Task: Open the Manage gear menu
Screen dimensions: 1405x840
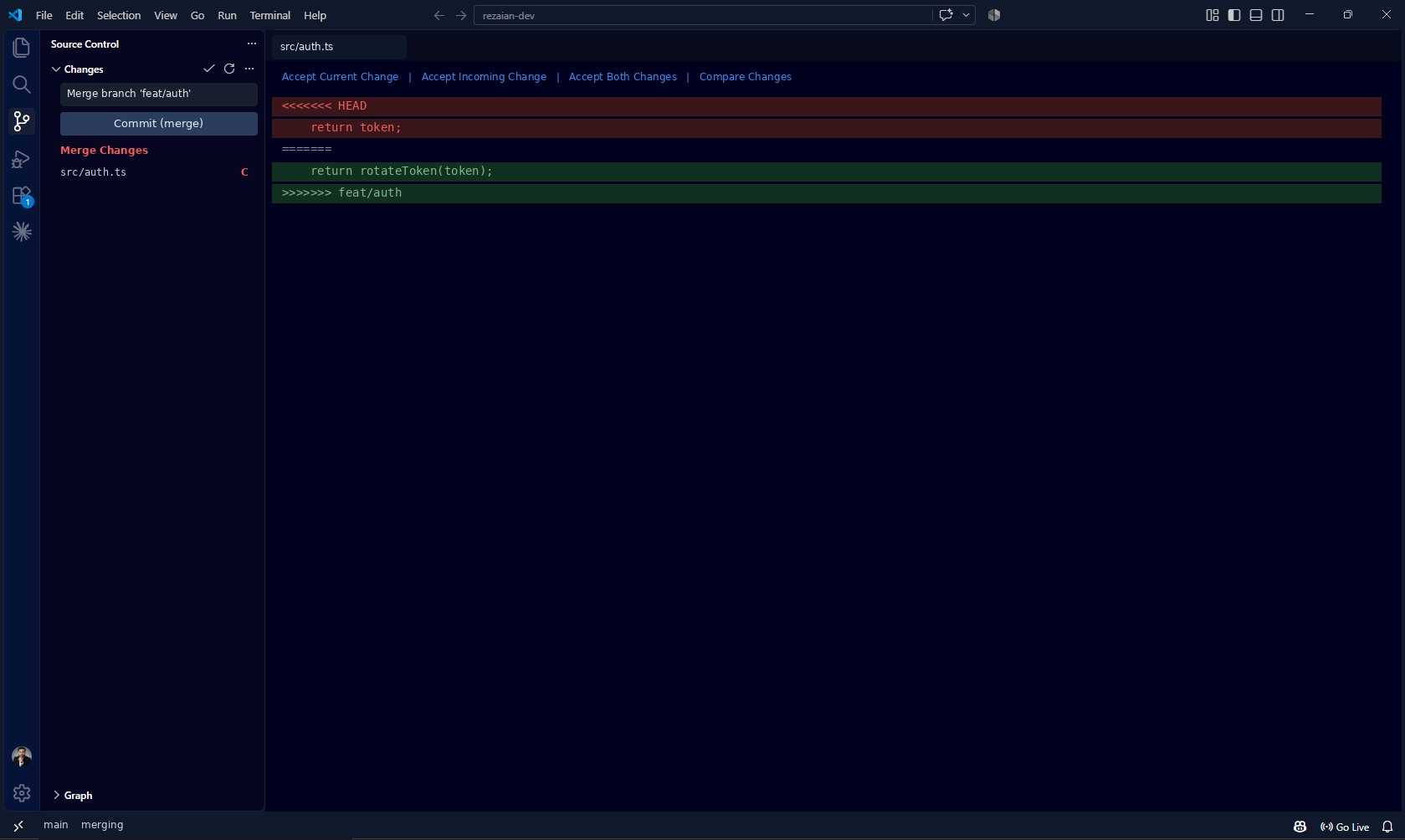Action: pos(22,793)
